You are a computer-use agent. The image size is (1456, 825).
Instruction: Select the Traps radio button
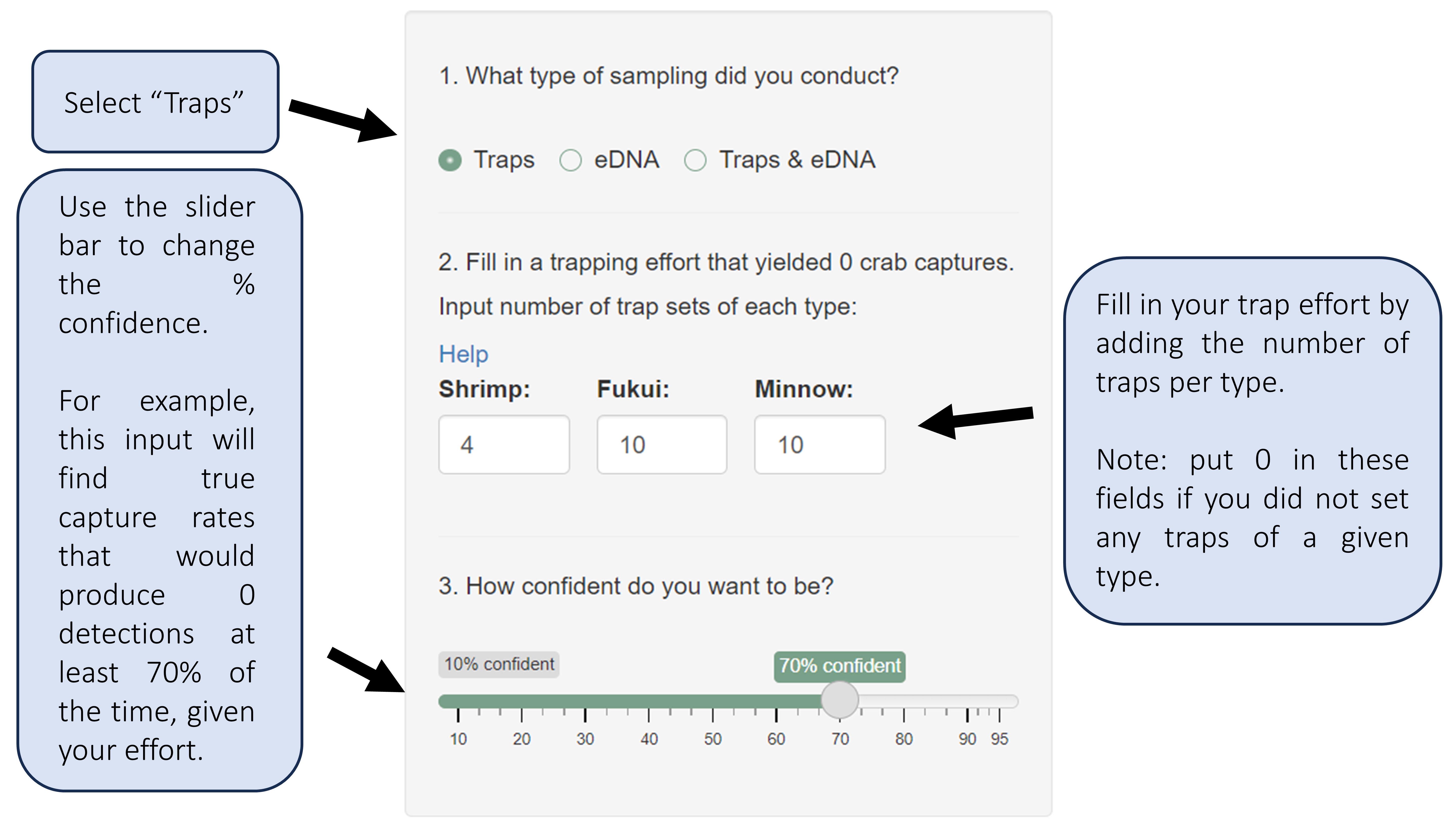450,160
